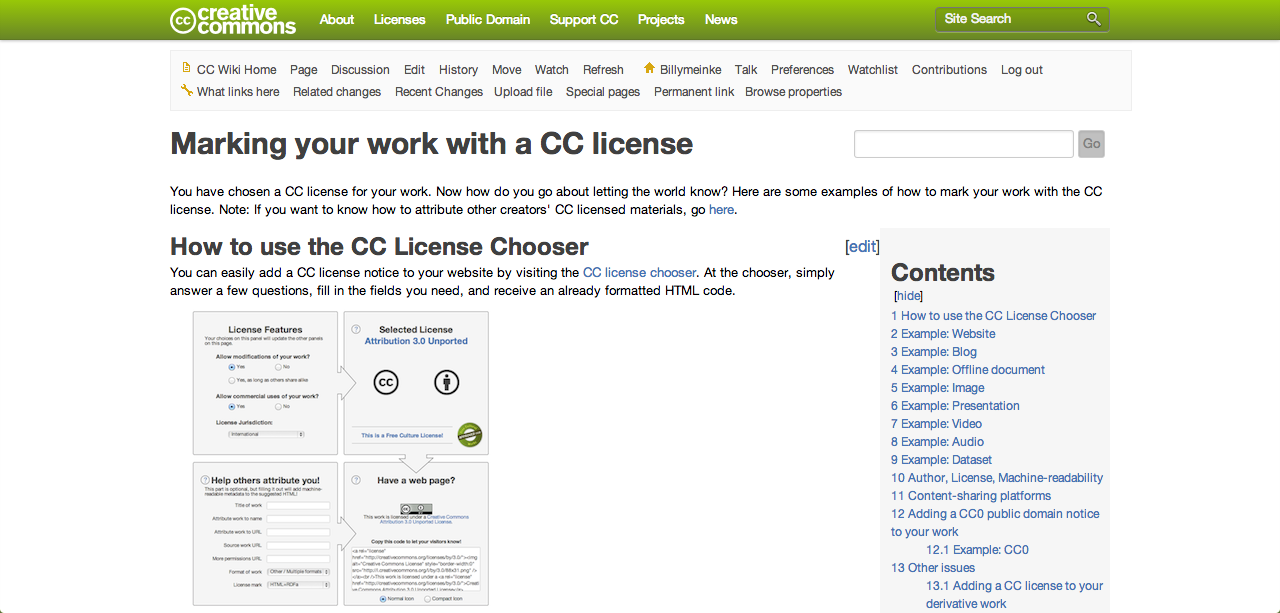The image size is (1280, 613).
Task: Click the section edit link
Action: [x=863, y=246]
